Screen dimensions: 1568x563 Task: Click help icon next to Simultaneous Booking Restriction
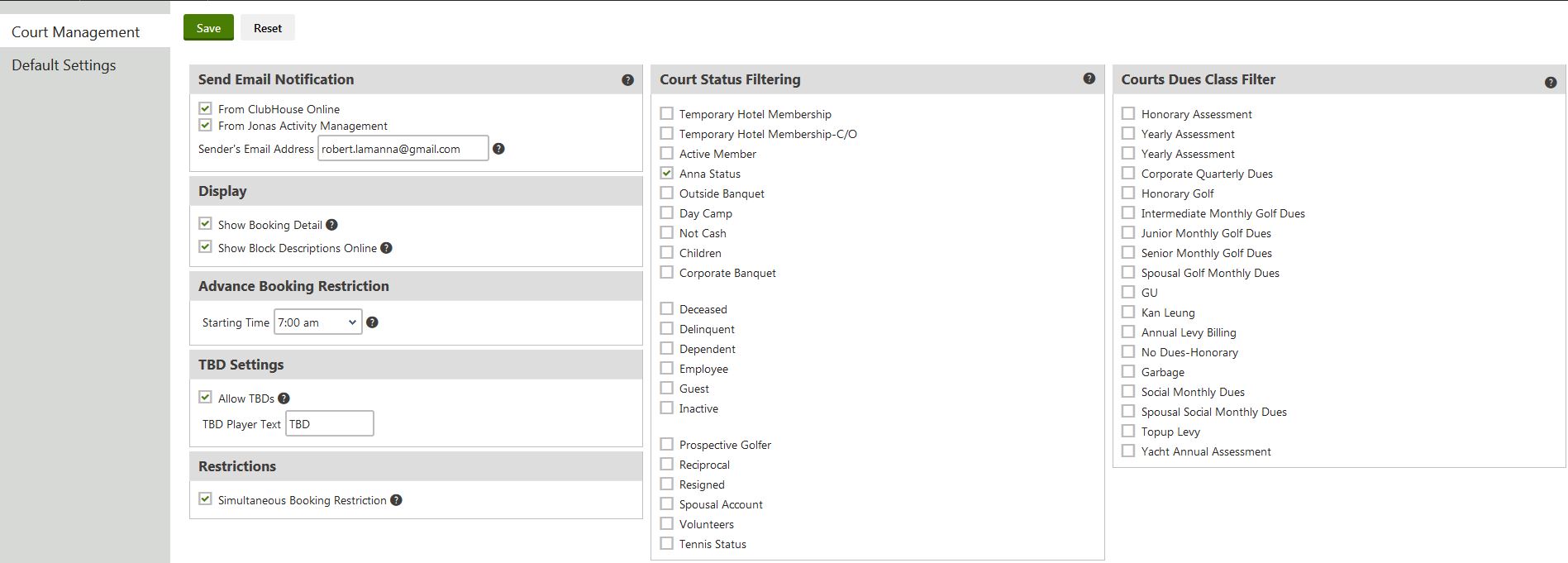pyautogui.click(x=396, y=500)
